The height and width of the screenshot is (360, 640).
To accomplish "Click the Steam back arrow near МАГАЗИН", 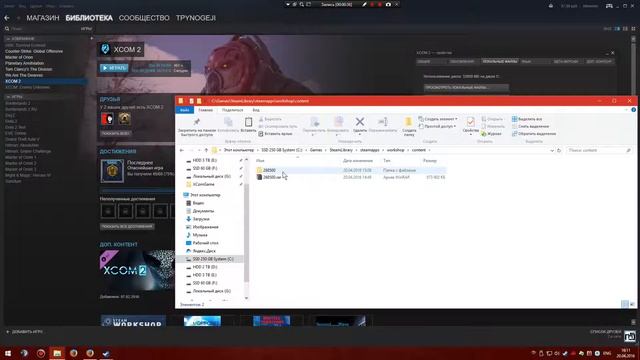I will click(x=7, y=18).
